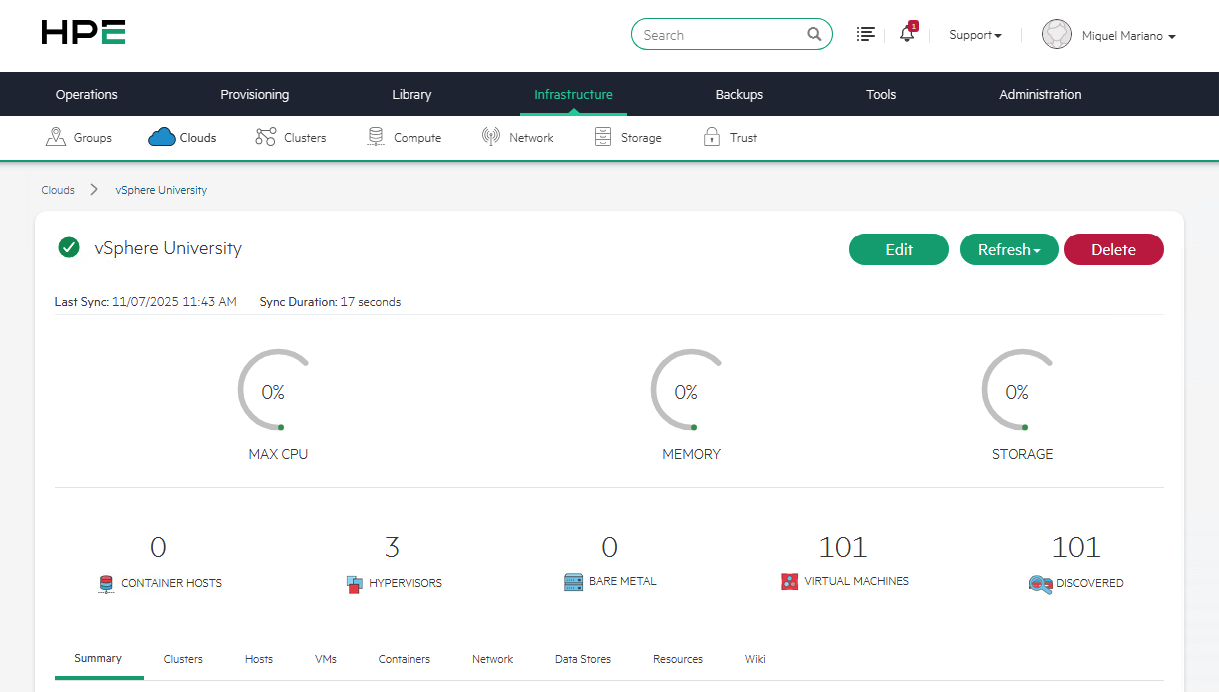Switch to the Hosts tab
The height and width of the screenshot is (692, 1219).
point(259,659)
